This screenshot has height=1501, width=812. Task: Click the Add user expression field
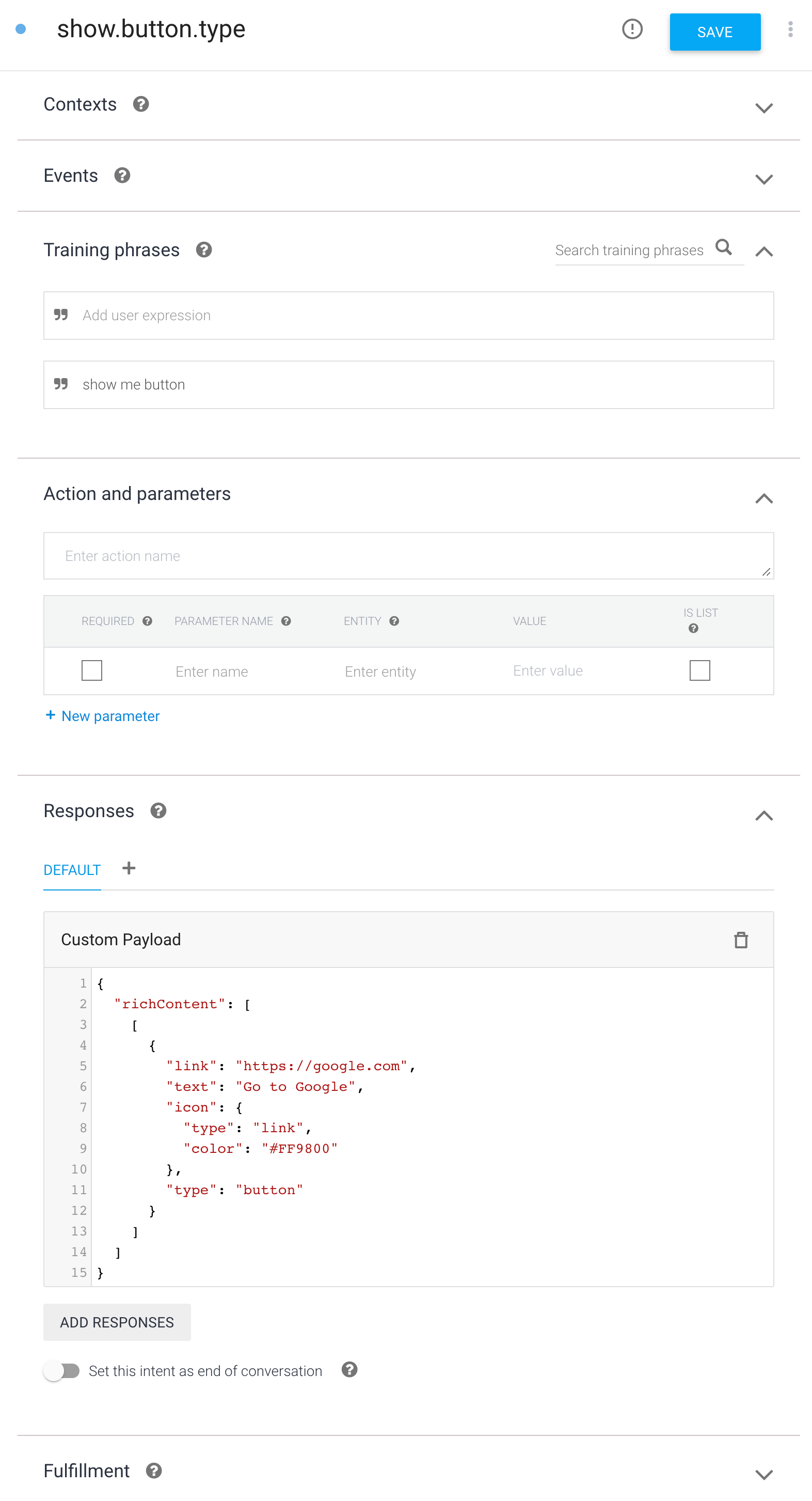(409, 316)
